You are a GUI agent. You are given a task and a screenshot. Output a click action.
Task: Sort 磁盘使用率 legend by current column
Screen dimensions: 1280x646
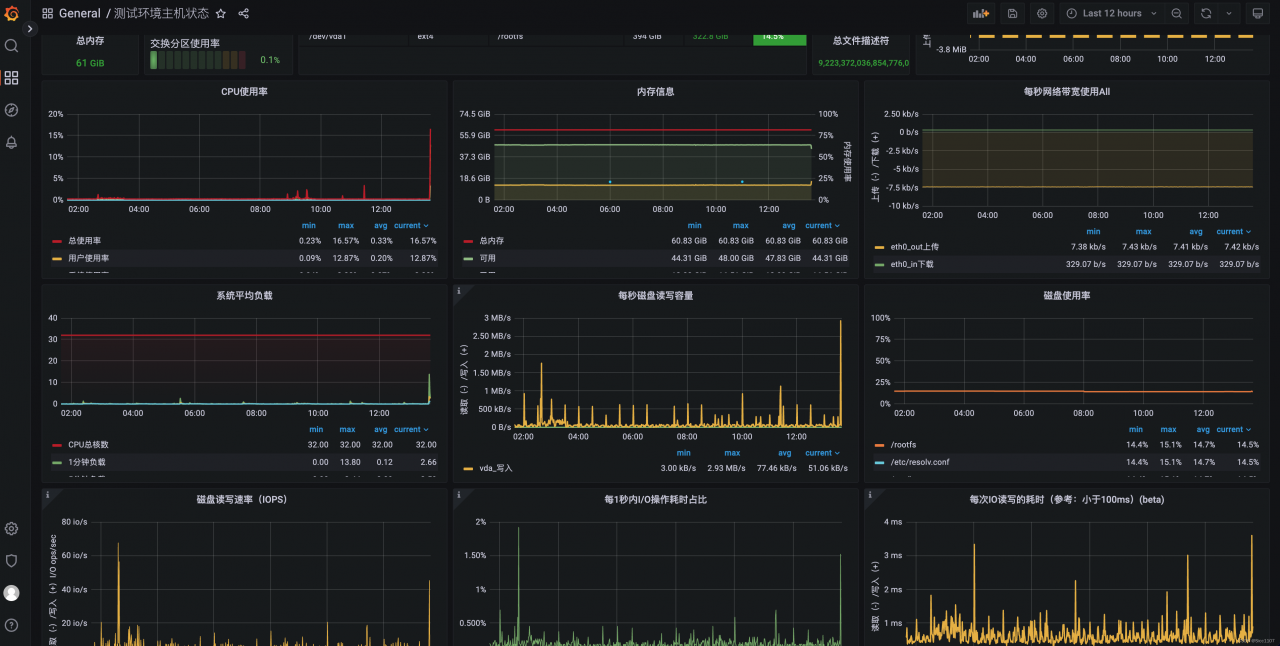pos(1234,429)
